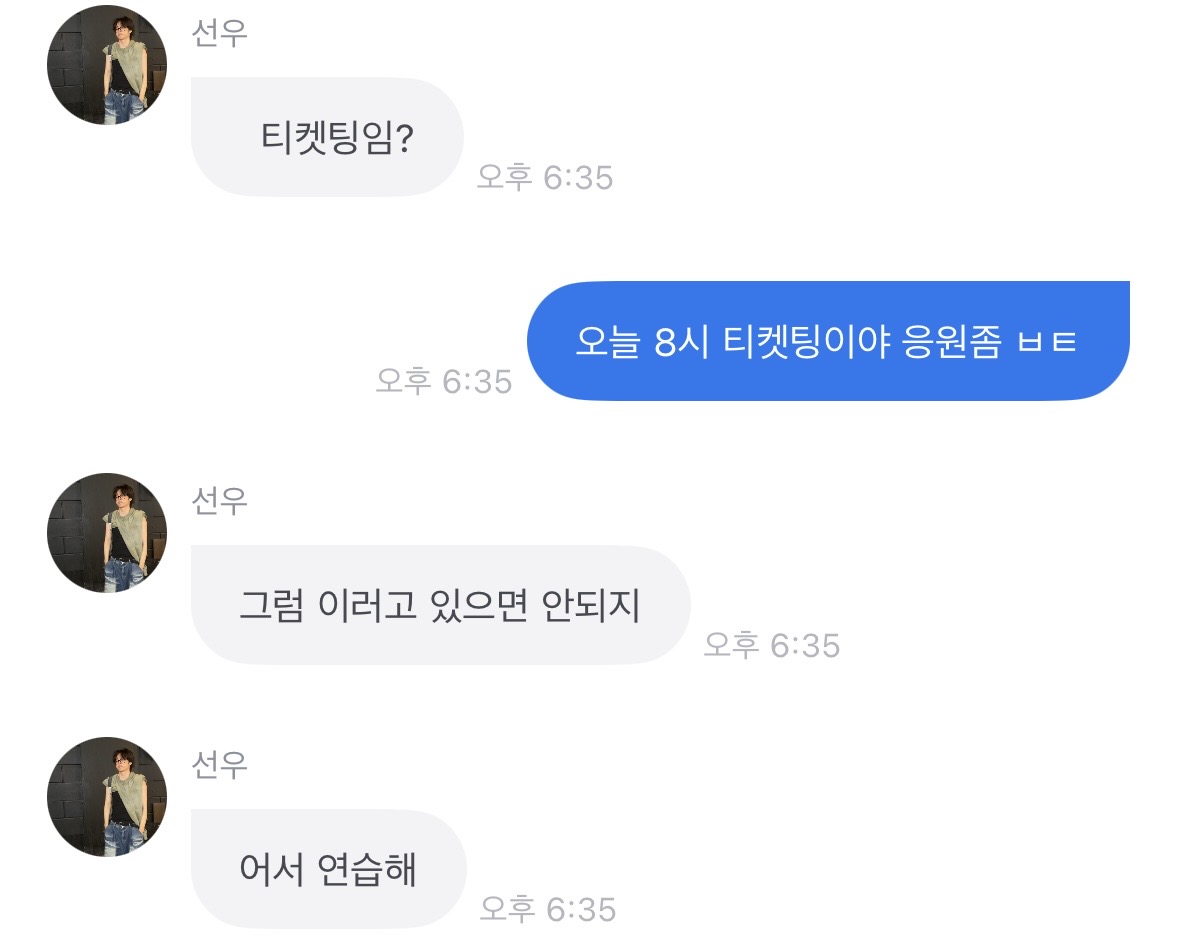Click "ㅂㅌ" at the end of blue message
1178x939 pixels.
[x=1046, y=342]
